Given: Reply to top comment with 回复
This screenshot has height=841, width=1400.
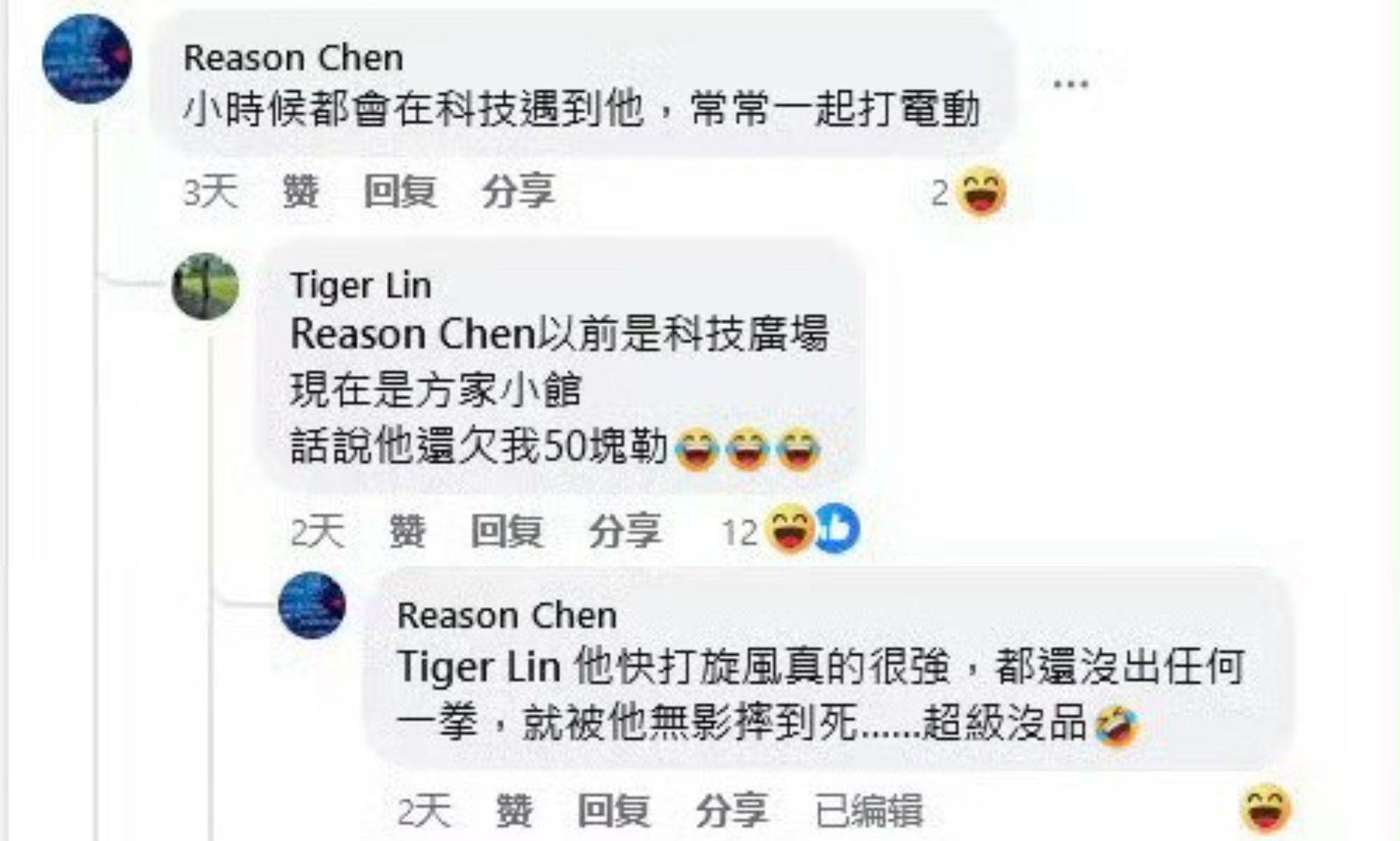Looking at the screenshot, I should coord(400,191).
